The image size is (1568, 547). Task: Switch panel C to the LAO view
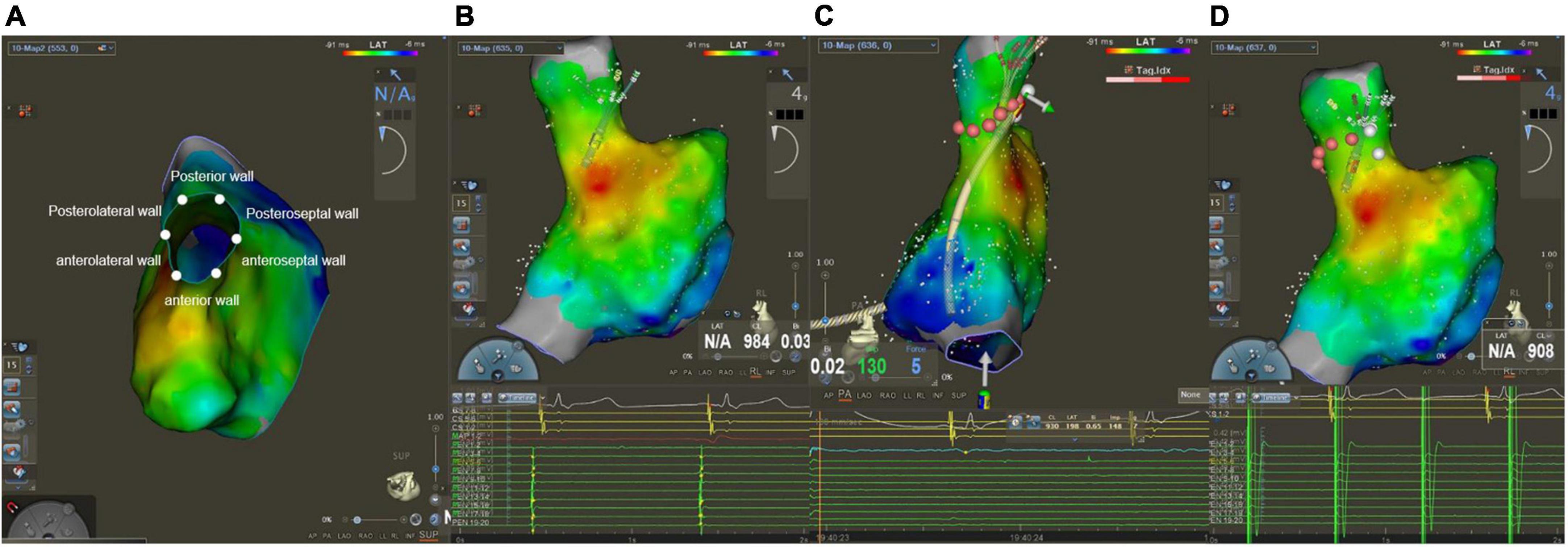point(864,396)
